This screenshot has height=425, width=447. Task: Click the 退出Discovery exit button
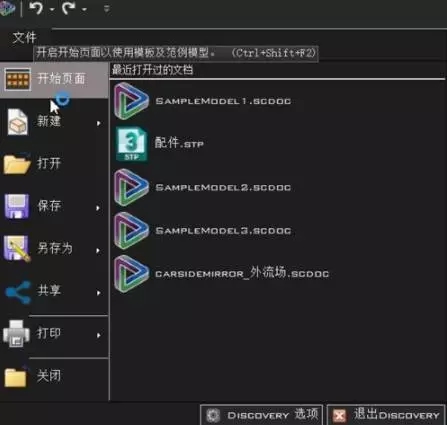click(x=386, y=415)
